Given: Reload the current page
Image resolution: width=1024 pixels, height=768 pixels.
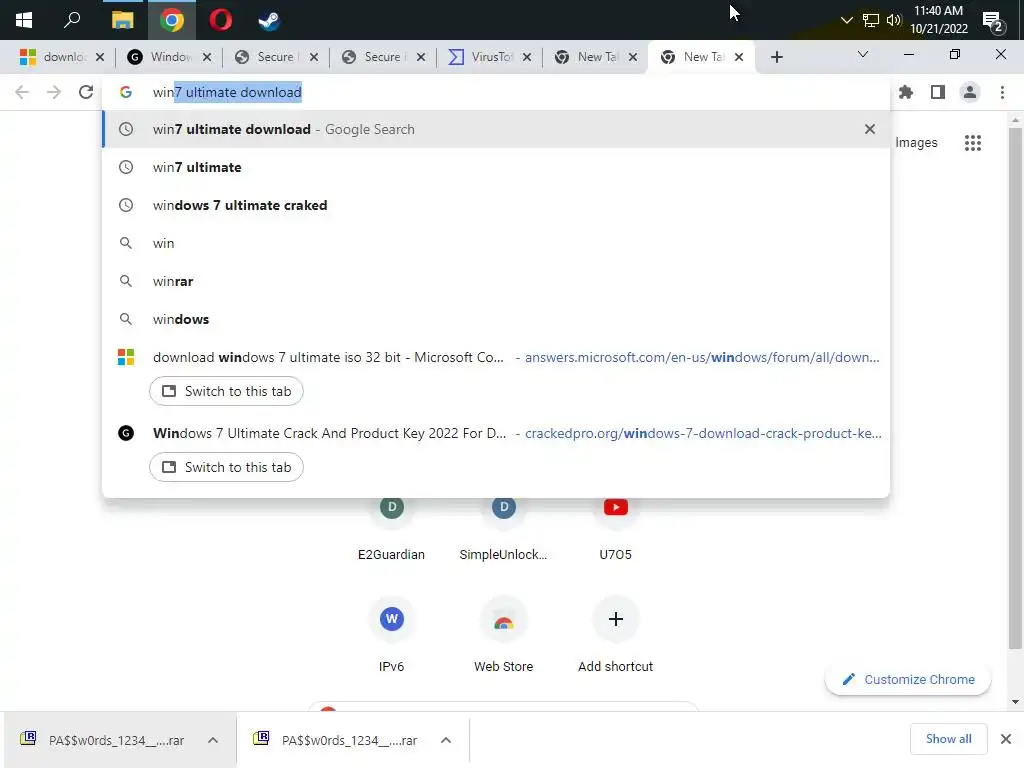Looking at the screenshot, I should coord(86,92).
